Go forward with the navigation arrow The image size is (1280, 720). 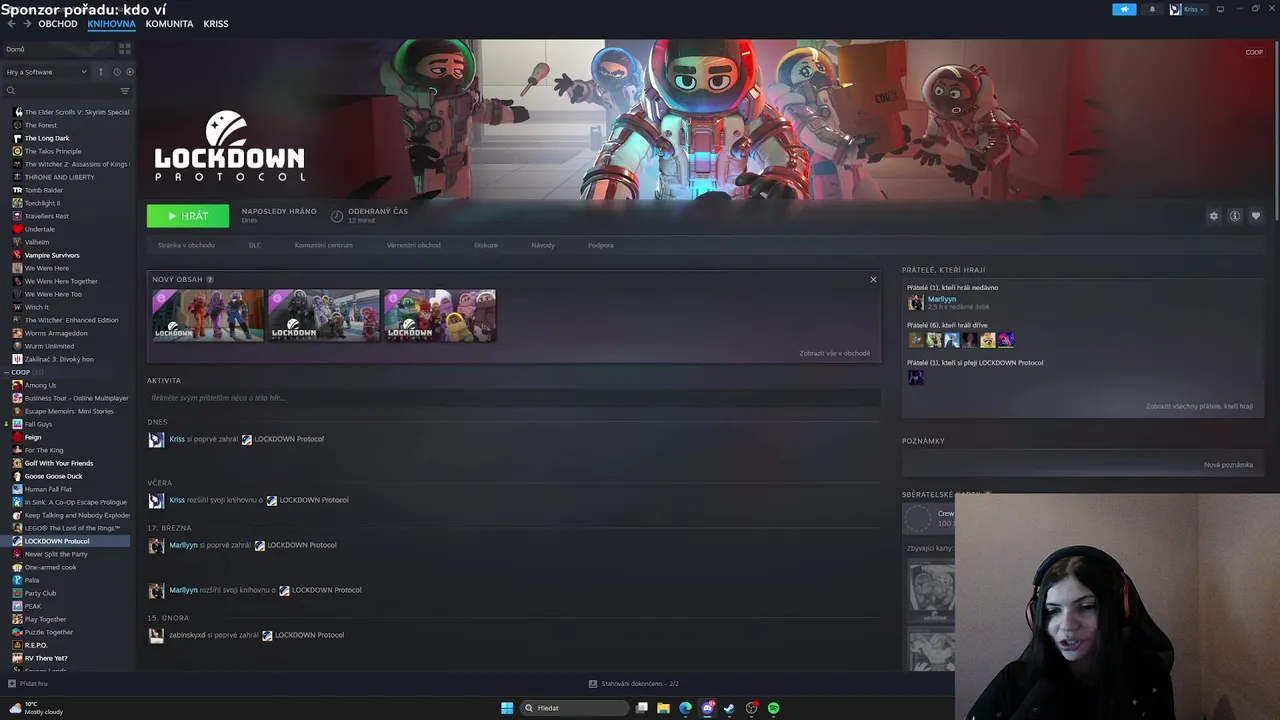tap(27, 23)
